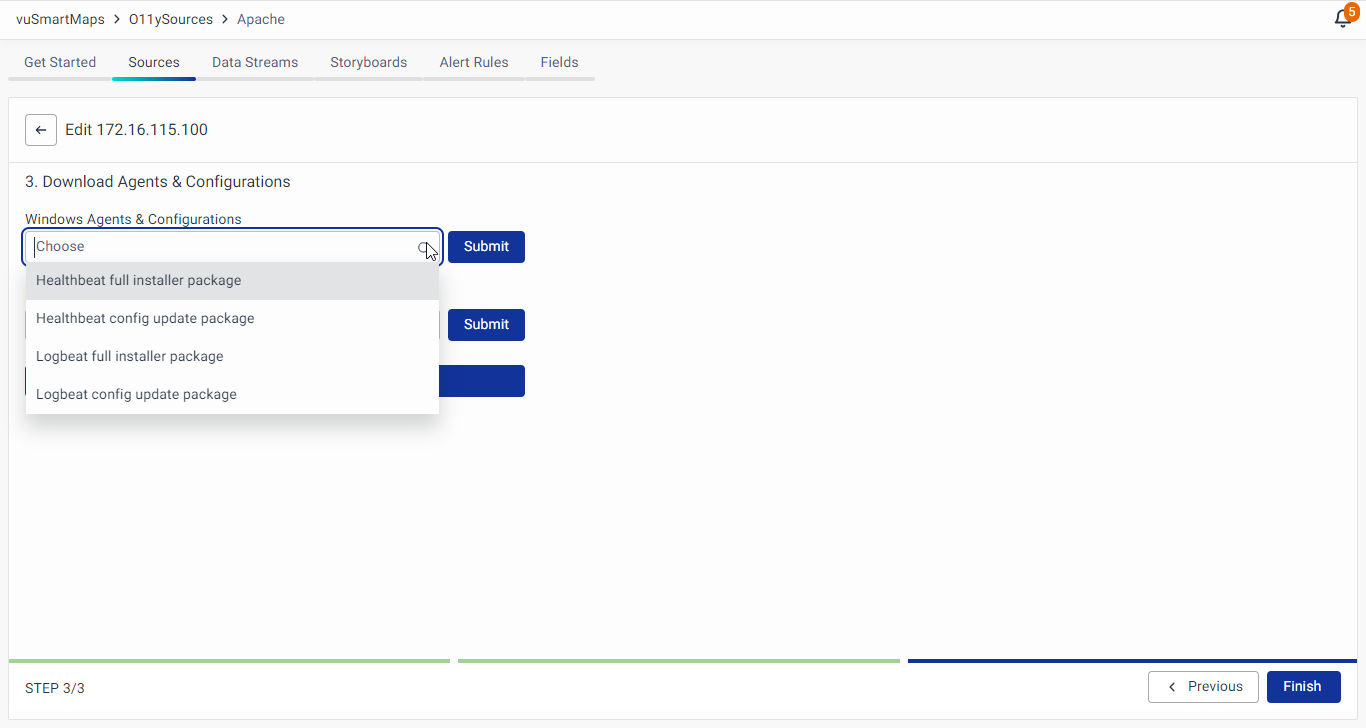Image resolution: width=1366 pixels, height=728 pixels.
Task: Click the dark blue step-three progress segment
Action: tap(1131, 661)
